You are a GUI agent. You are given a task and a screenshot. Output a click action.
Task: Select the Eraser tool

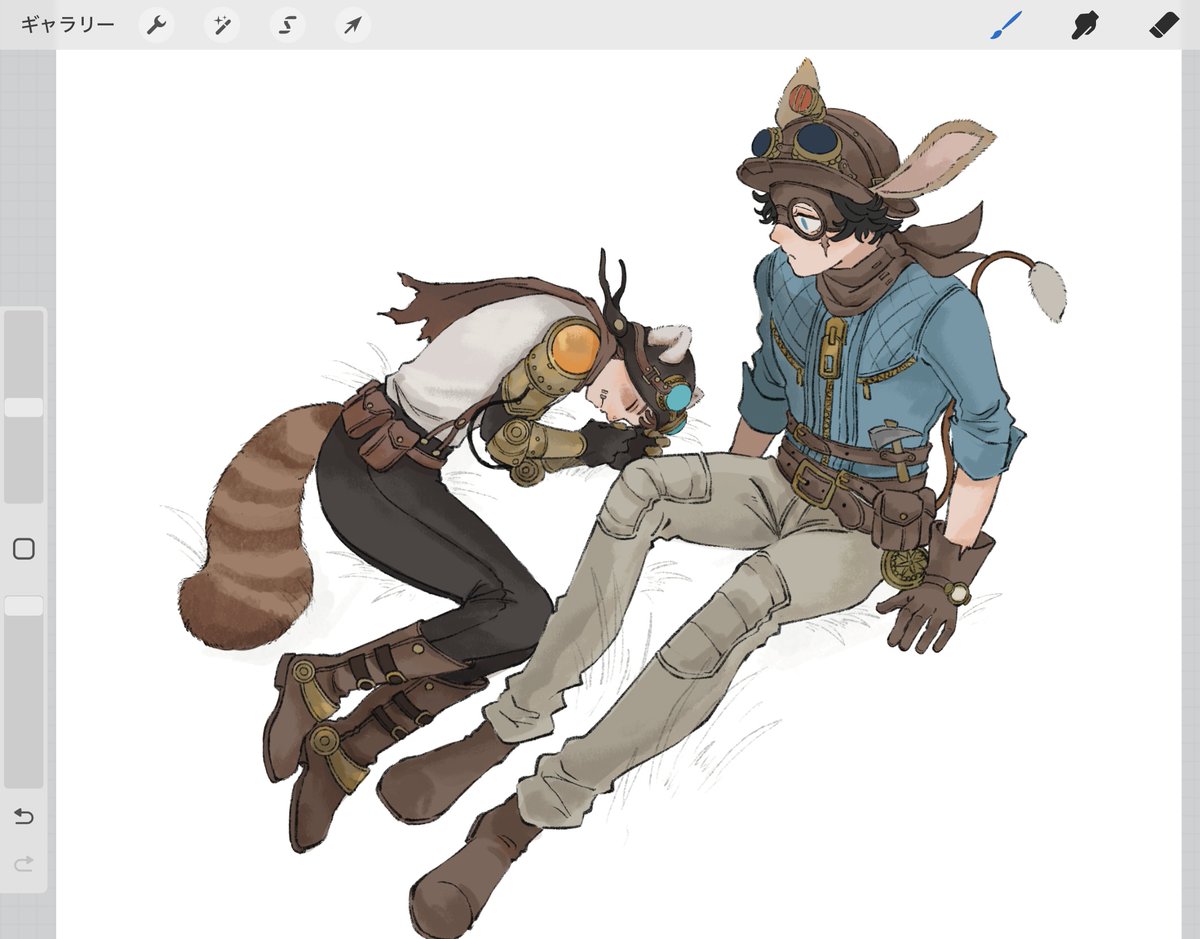coord(1165,25)
